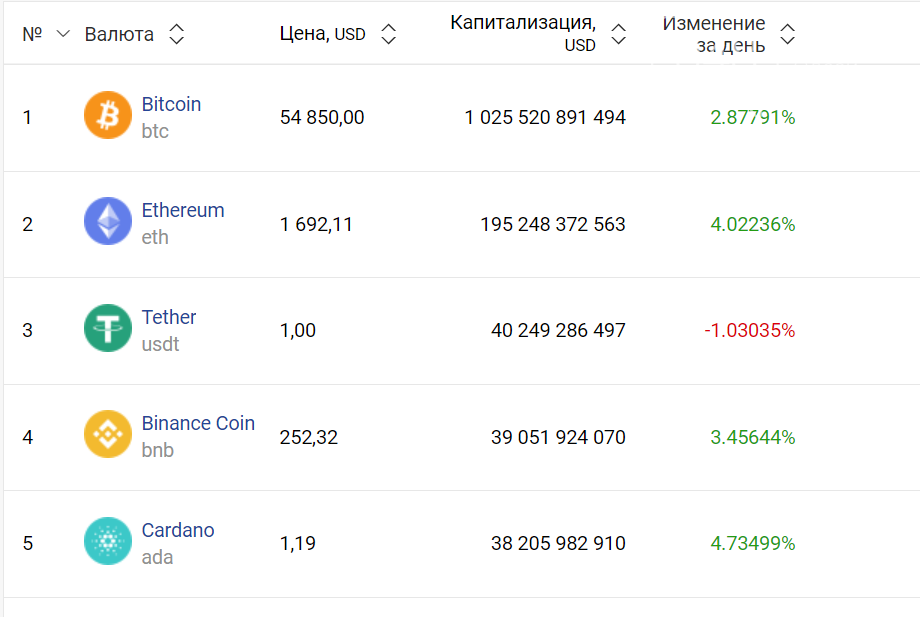Sort by Изменение за день arrows
This screenshot has width=920, height=617.
[787, 34]
